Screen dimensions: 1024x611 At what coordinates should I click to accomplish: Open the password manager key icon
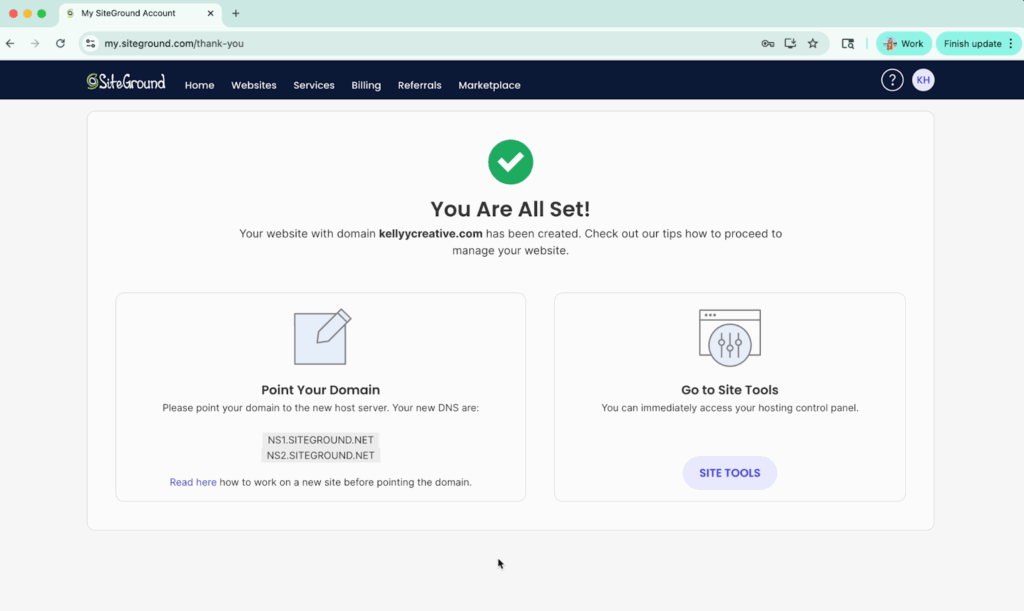coord(768,44)
